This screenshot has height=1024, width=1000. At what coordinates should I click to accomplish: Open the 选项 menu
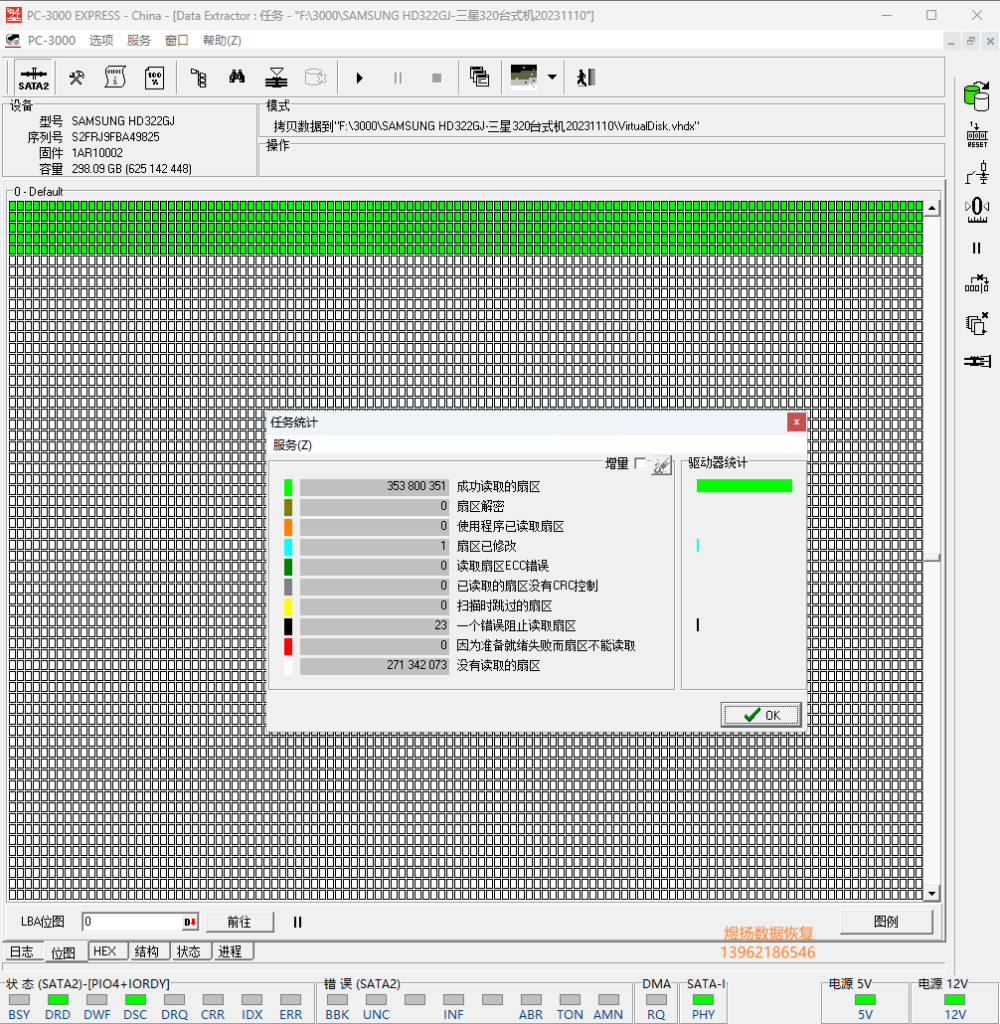[101, 40]
